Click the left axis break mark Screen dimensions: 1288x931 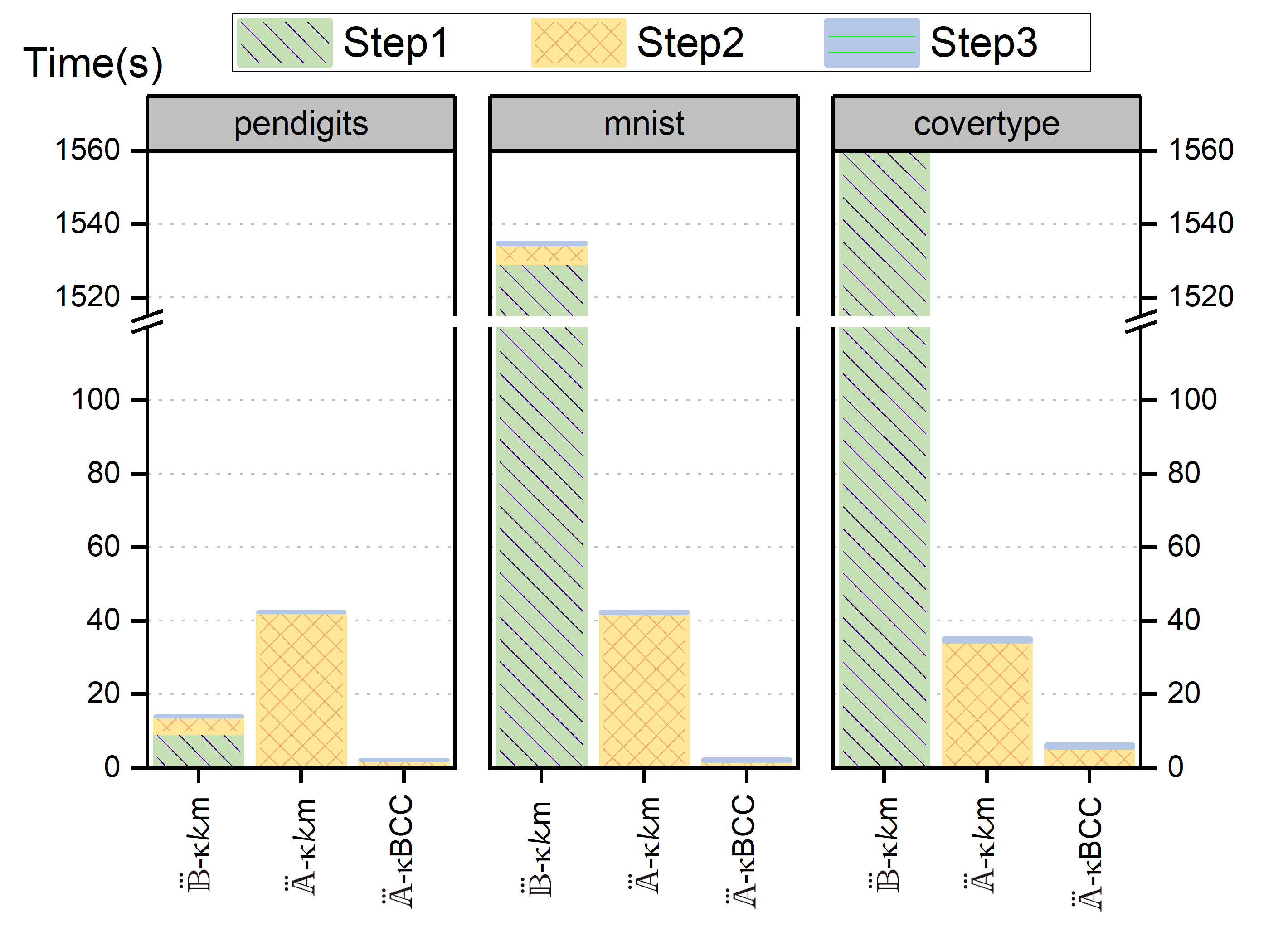pos(147,321)
